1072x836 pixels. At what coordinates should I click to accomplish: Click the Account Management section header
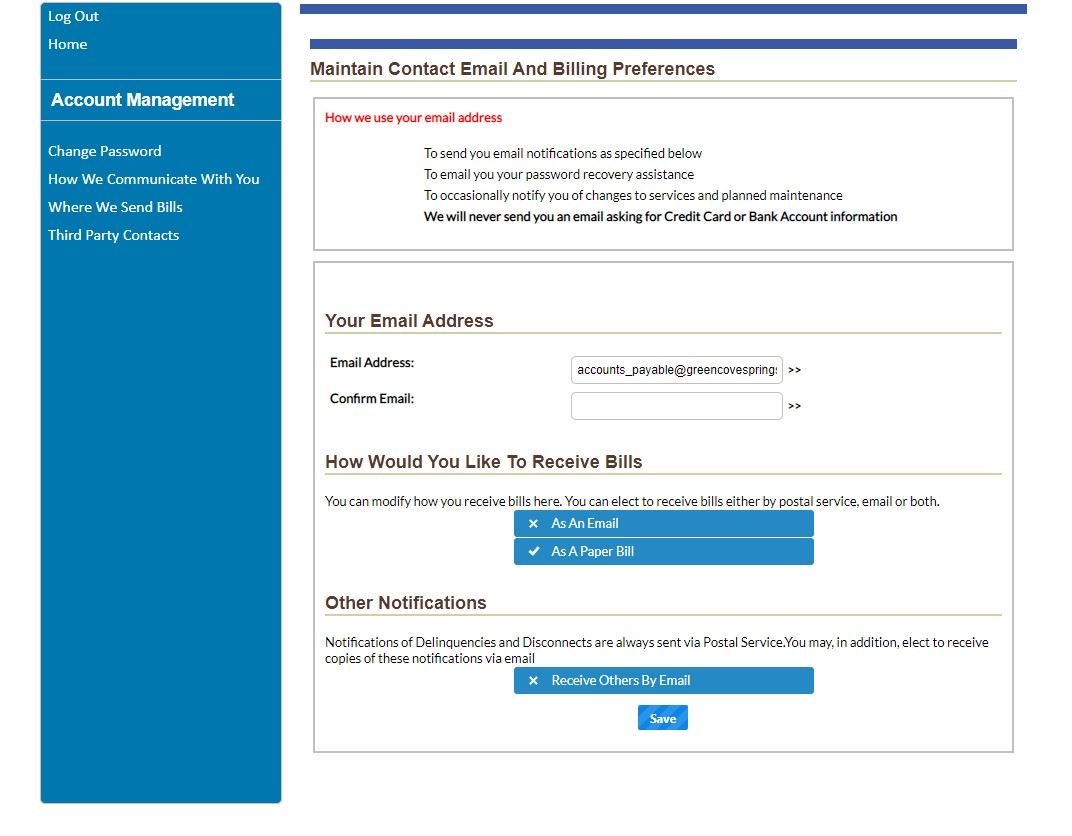pos(141,100)
